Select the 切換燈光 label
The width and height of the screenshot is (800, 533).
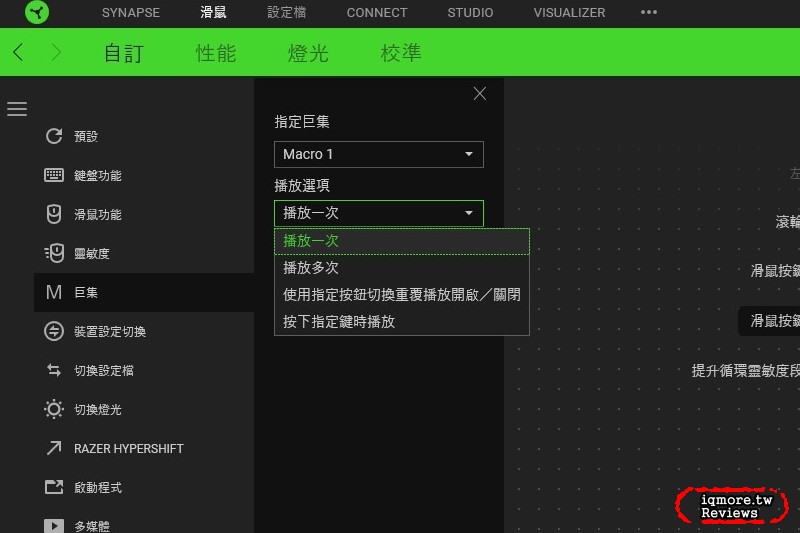click(97, 409)
